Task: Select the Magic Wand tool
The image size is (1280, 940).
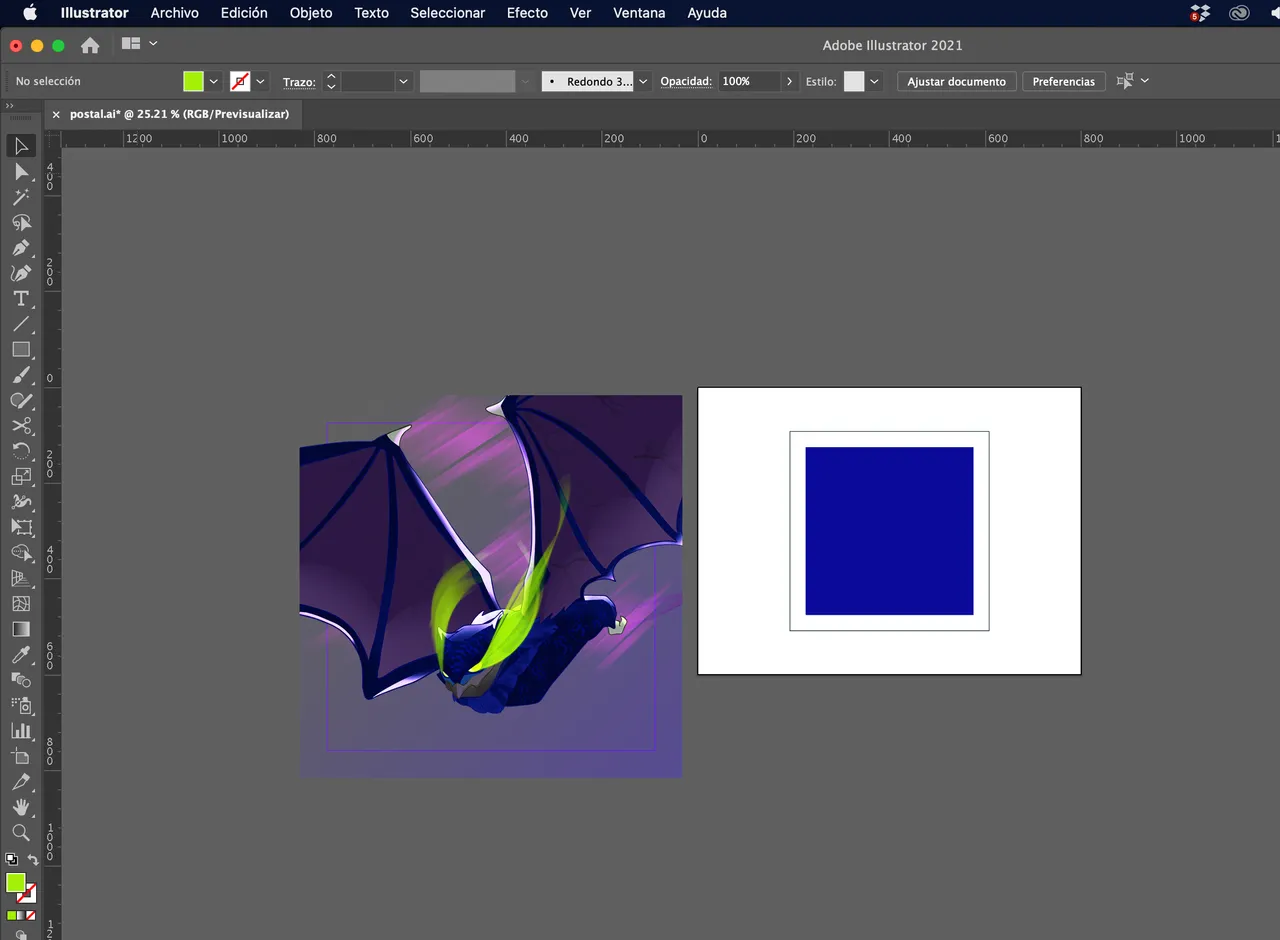Action: [x=20, y=197]
